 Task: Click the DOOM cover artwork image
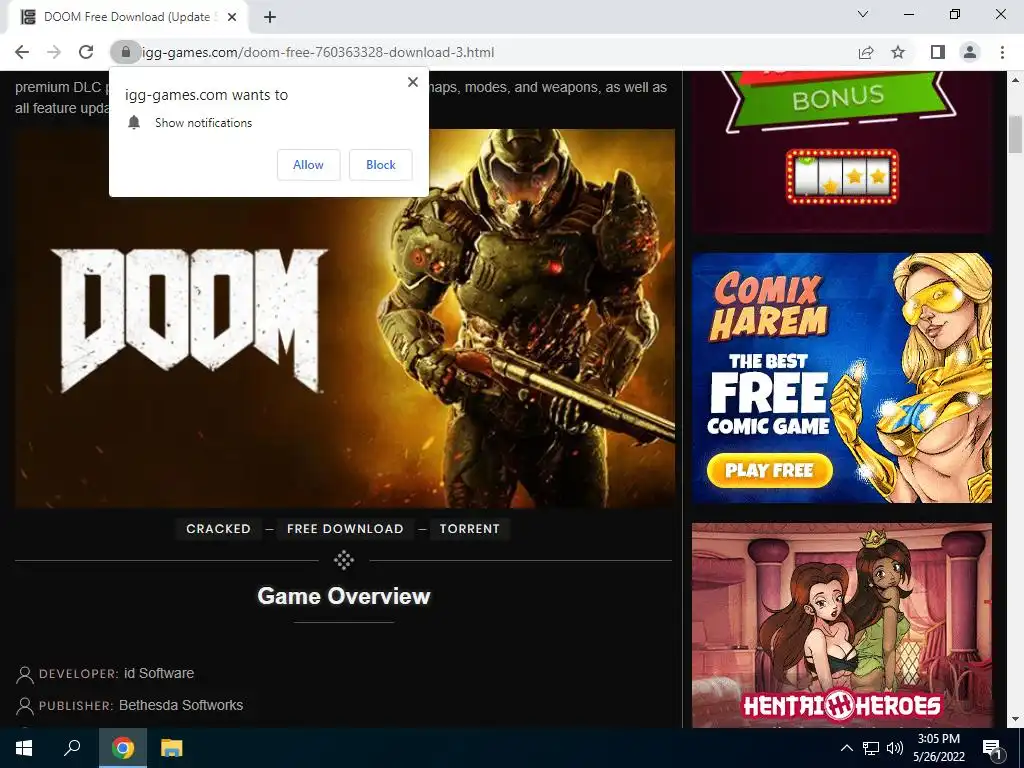pos(345,318)
